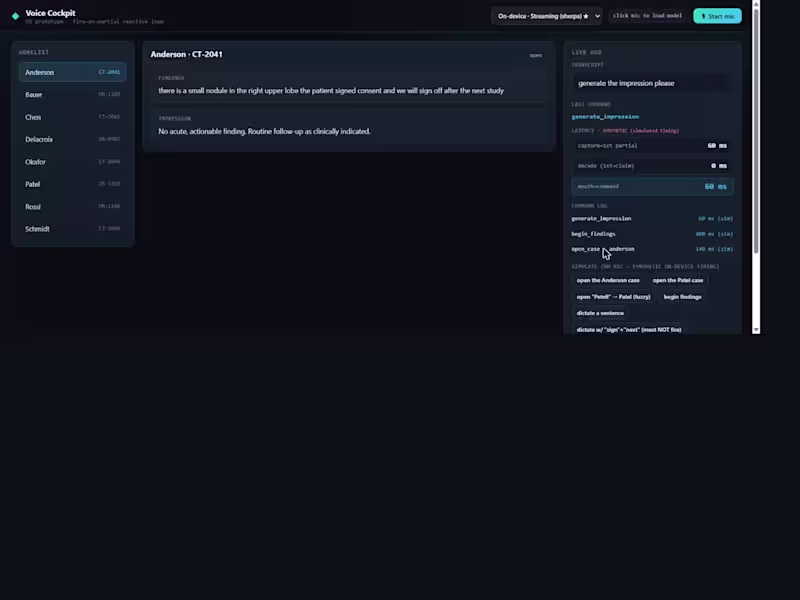This screenshot has width=800, height=600.
Task: Select Okafor in the worklist
Action: click(x=72, y=162)
